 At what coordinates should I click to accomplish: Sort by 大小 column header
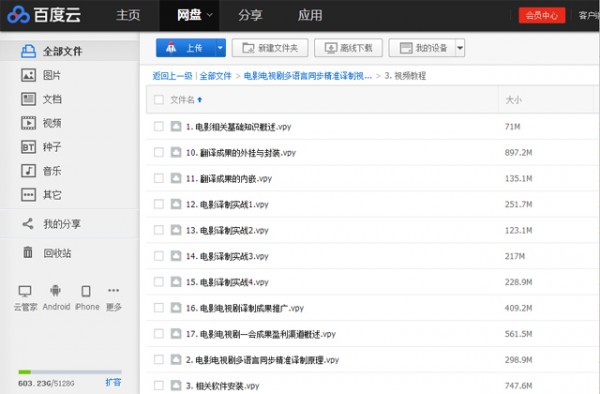(514, 100)
